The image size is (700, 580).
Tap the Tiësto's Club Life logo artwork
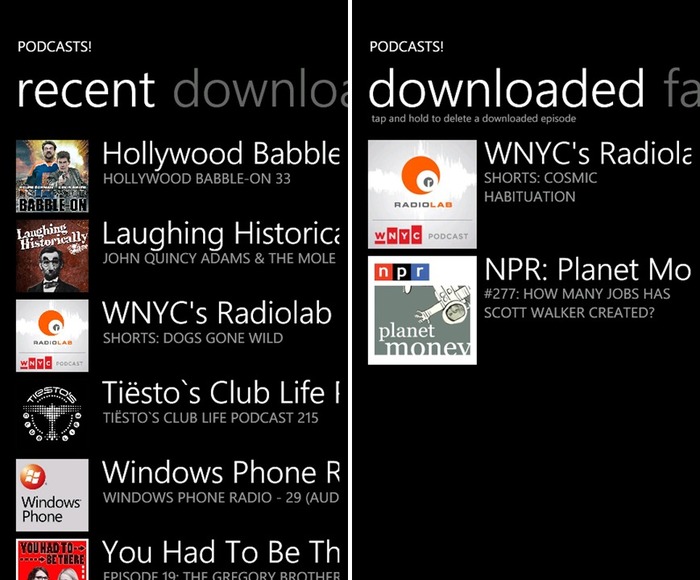52,415
